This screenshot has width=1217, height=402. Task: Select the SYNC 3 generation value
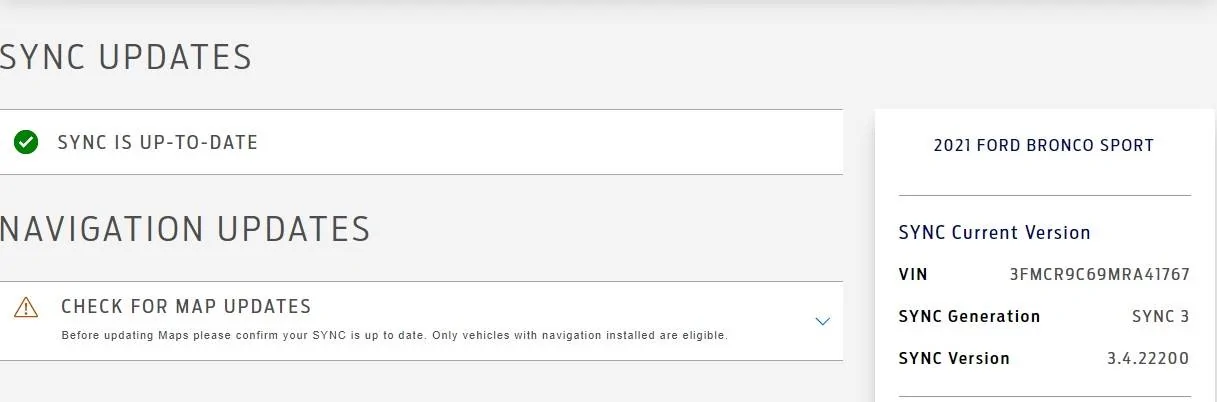coord(1160,316)
